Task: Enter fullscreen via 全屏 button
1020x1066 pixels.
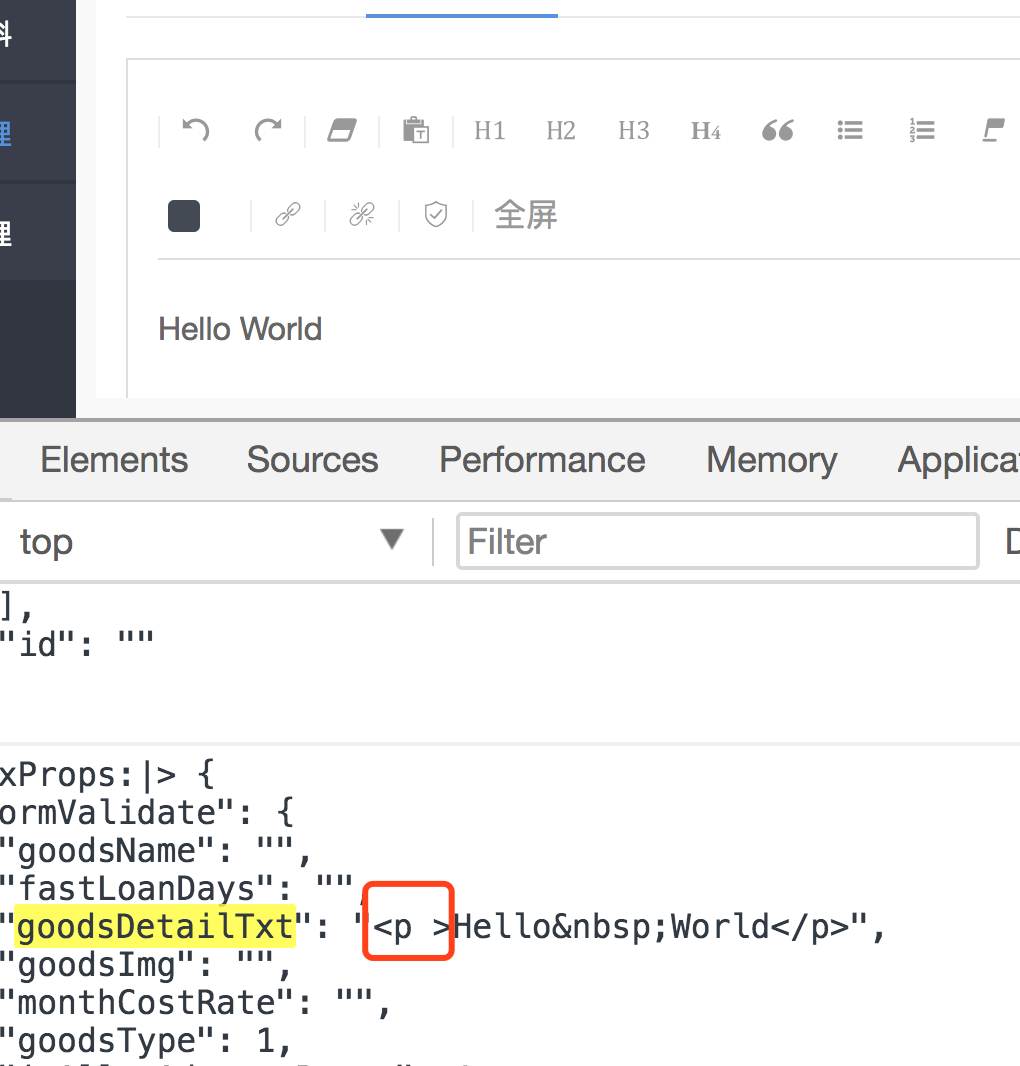Action: click(x=526, y=215)
